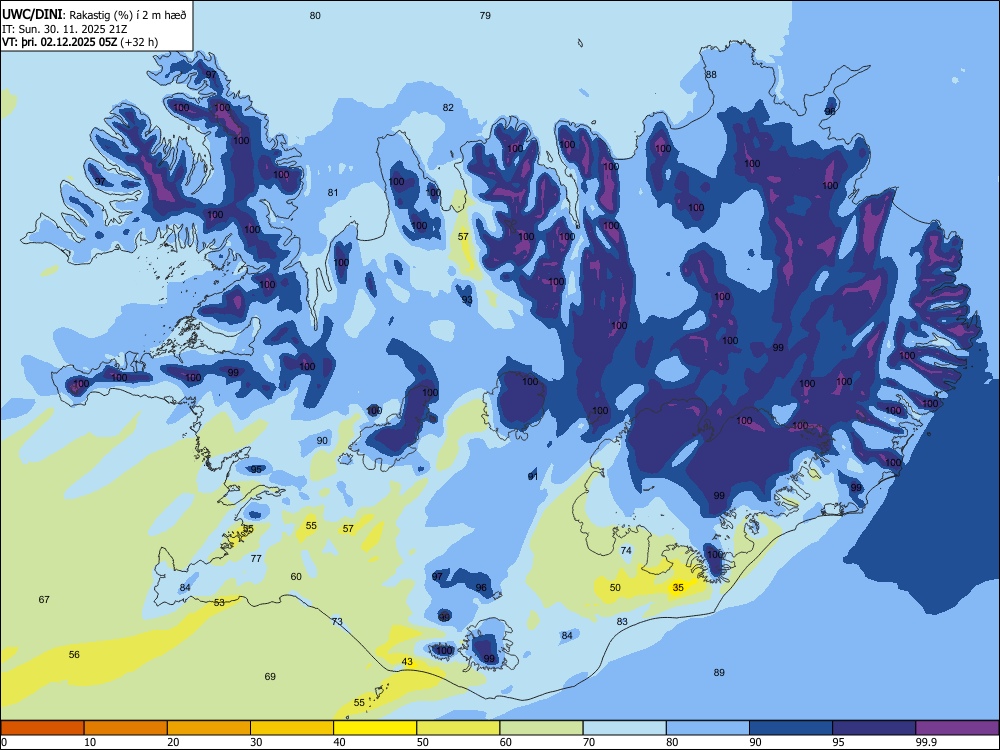Image resolution: width=1000 pixels, height=750 pixels.
Task: Click the 'IT: Sun. 30. 11. 2025 21Z' line
Action: 64,29
